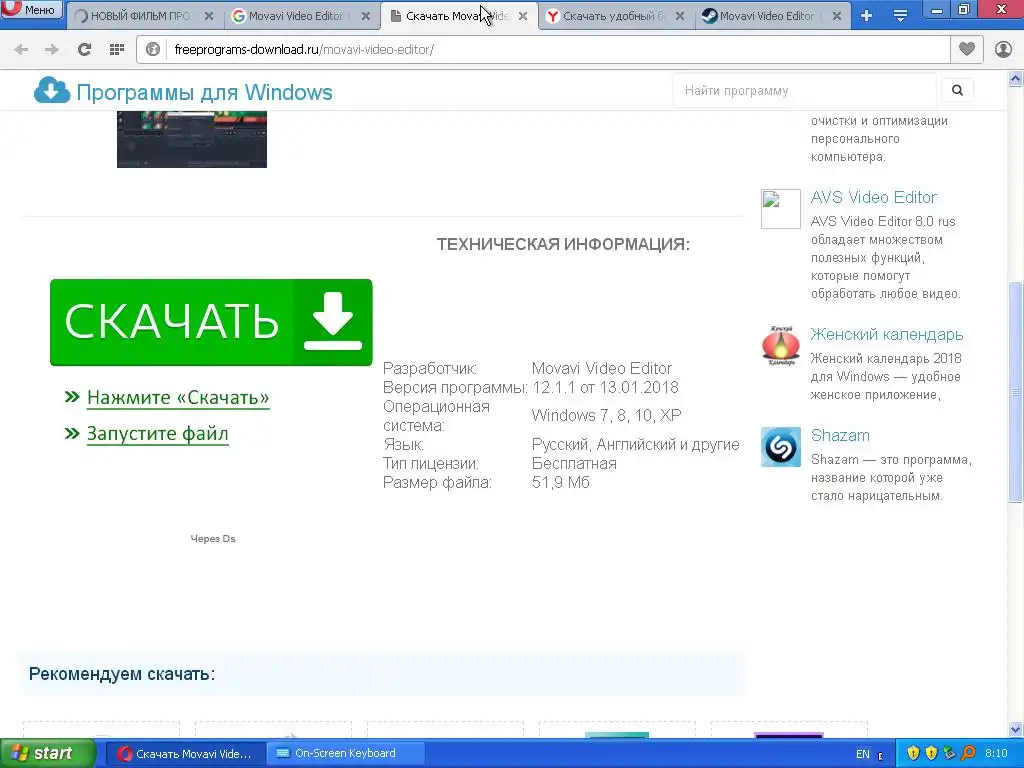
Task: Reload the current page
Action: 84,50
